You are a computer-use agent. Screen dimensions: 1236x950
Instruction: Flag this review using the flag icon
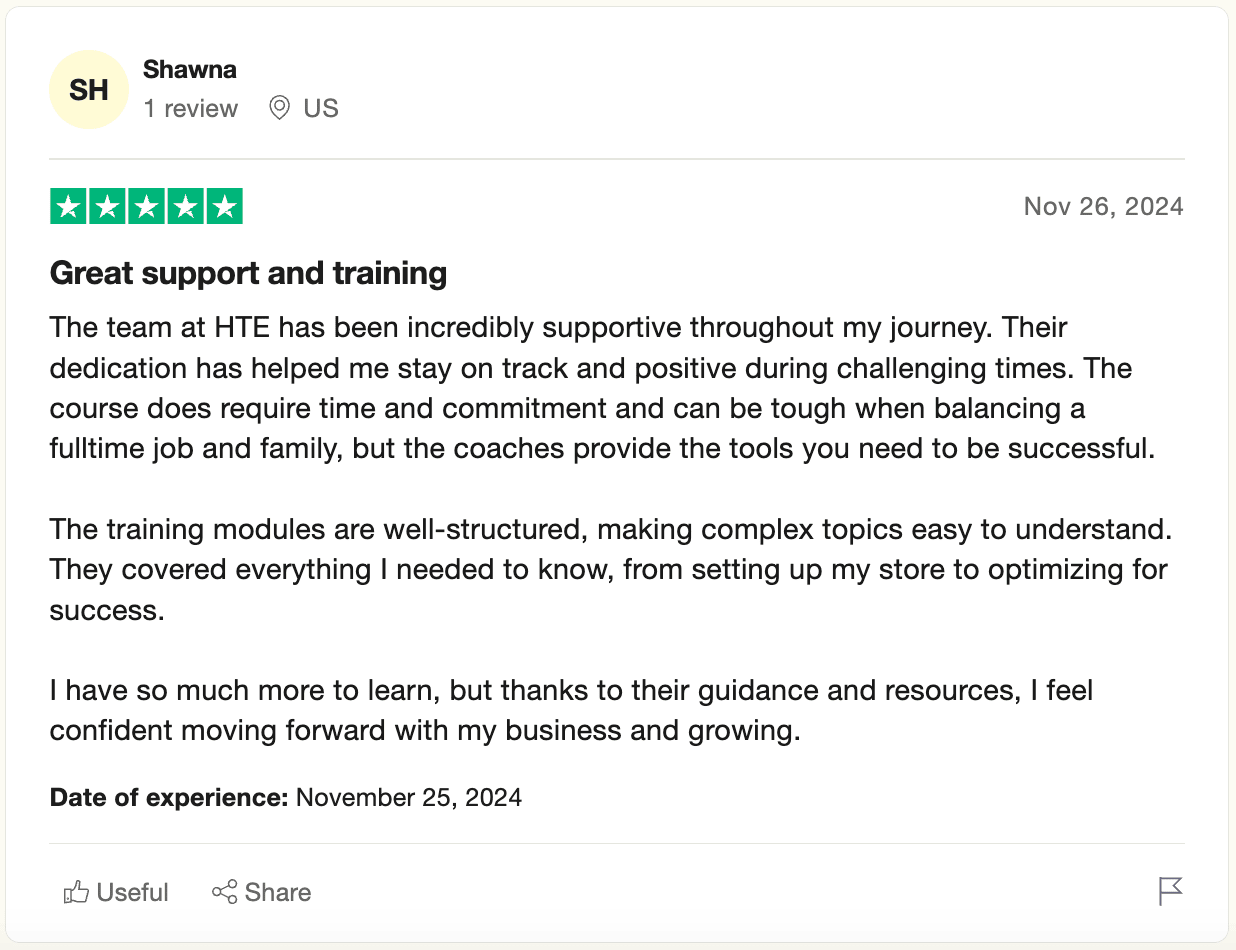[1170, 890]
